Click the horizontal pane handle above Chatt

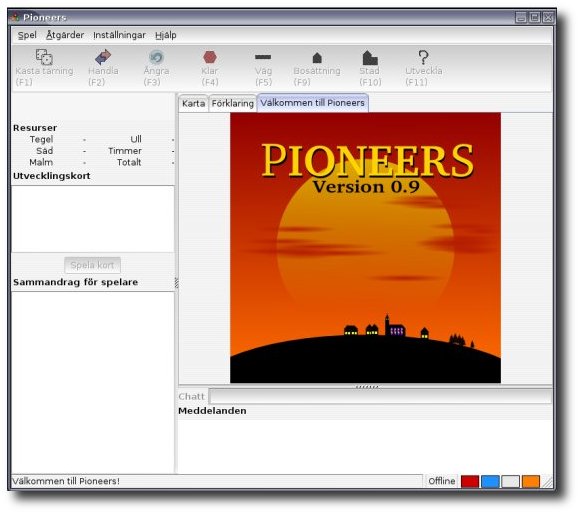pyautogui.click(x=367, y=386)
